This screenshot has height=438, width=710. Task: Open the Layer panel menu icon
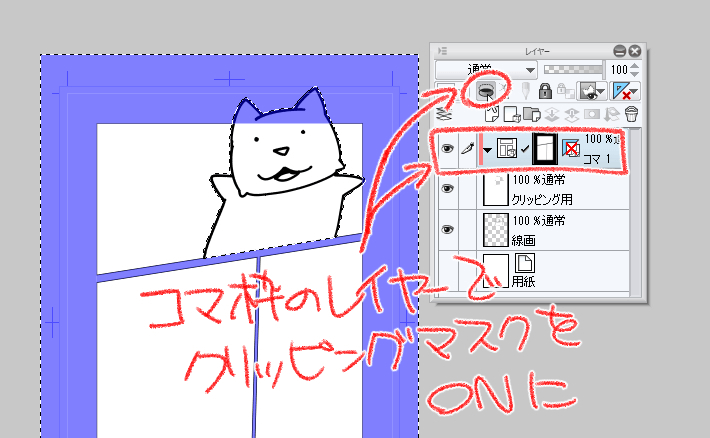(x=442, y=51)
